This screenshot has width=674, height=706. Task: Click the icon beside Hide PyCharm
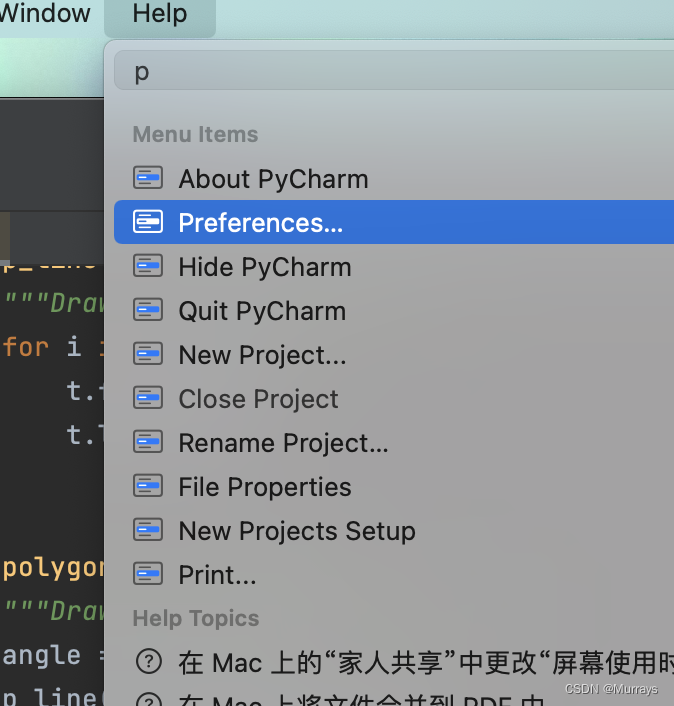click(x=148, y=266)
